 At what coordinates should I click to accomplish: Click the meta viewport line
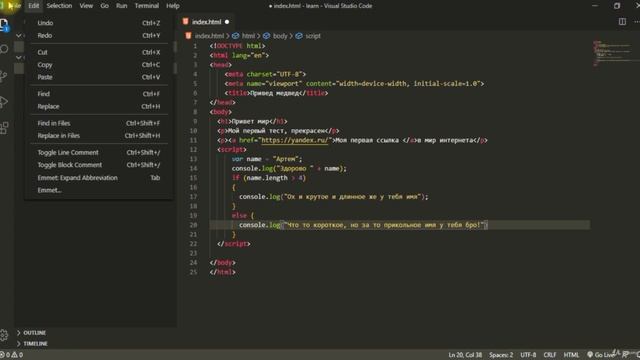(354, 84)
